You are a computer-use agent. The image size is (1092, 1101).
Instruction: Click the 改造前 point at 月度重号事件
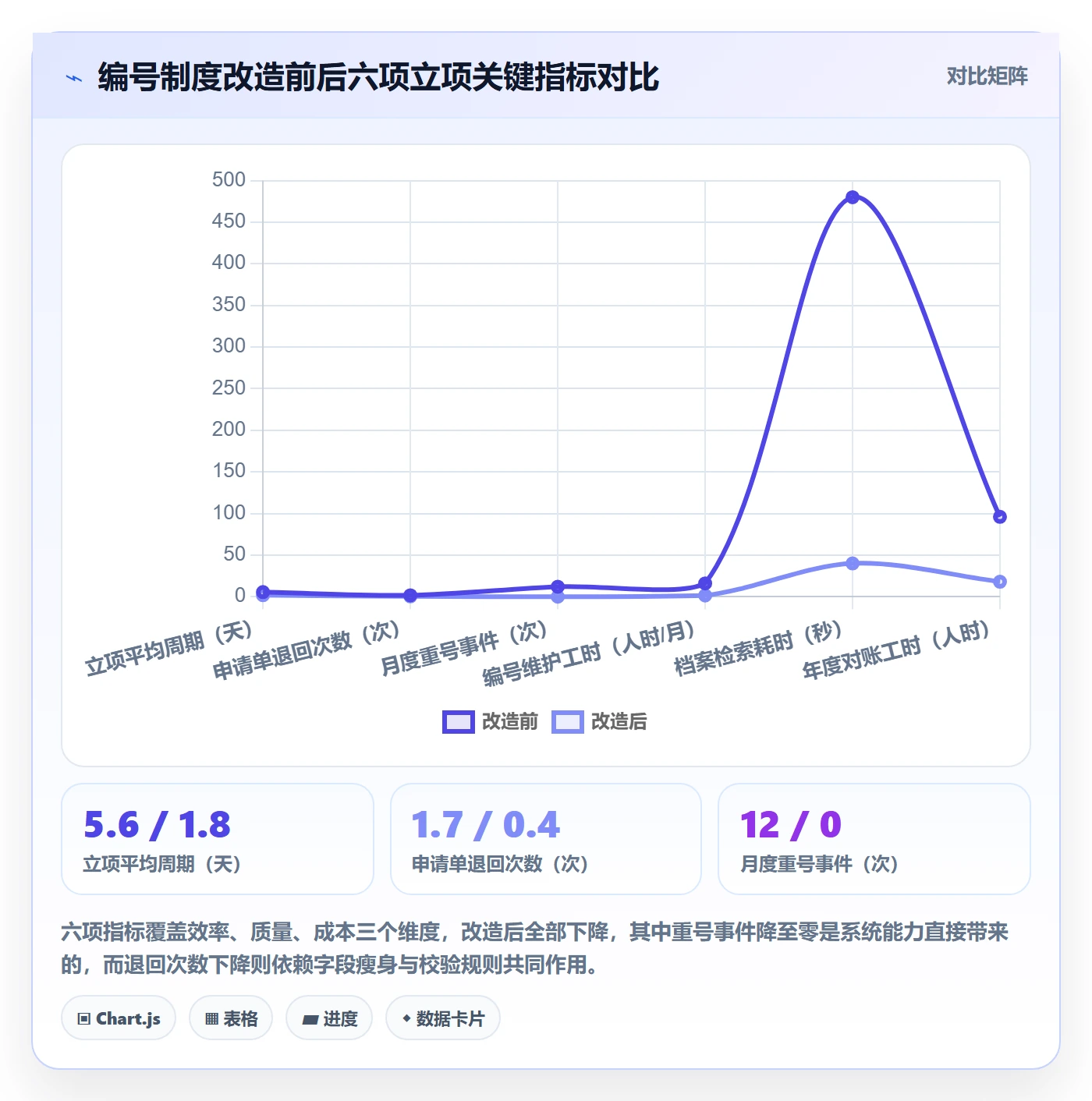558,586
